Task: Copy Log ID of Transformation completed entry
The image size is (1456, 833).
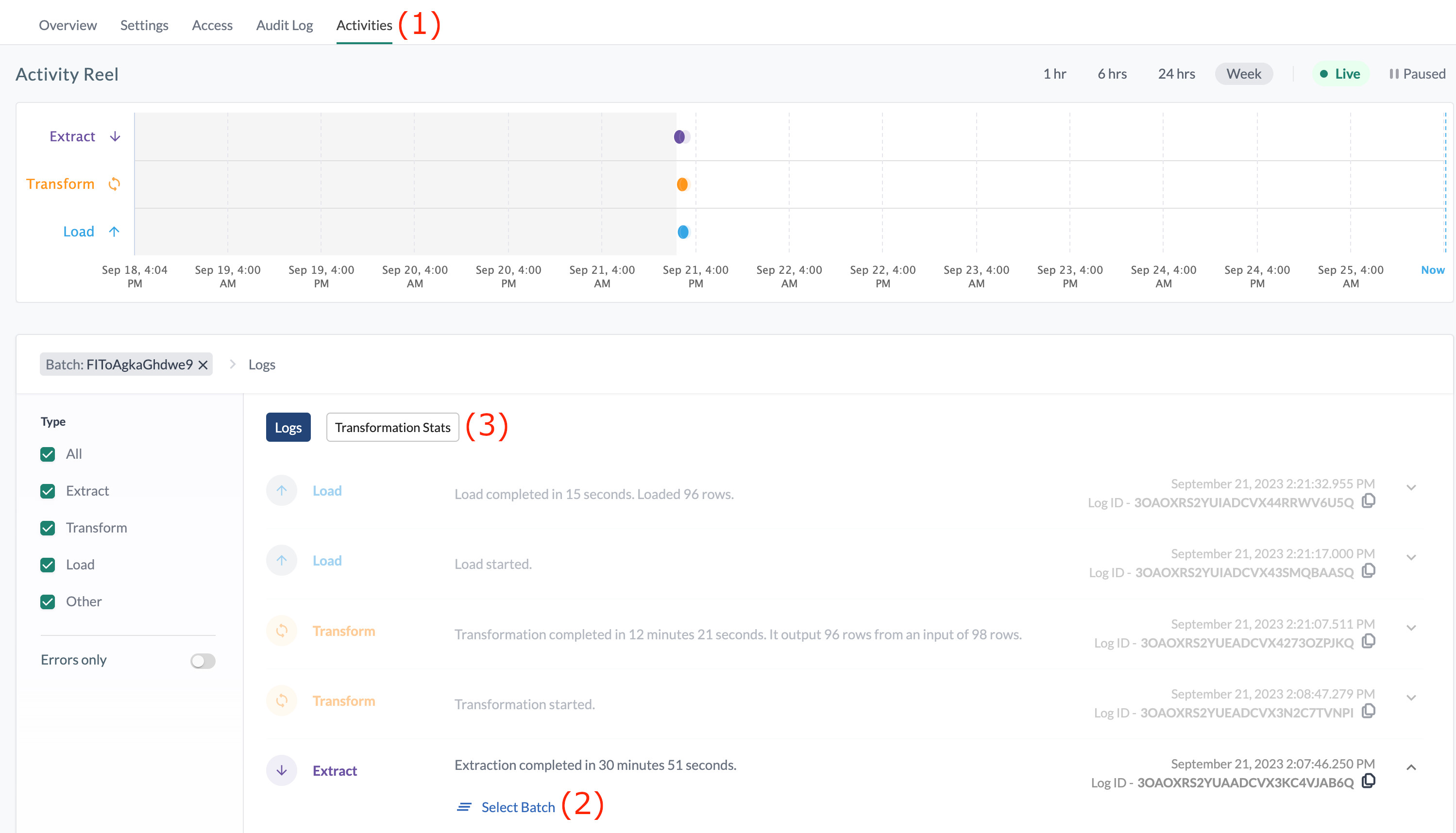Action: (1368, 641)
